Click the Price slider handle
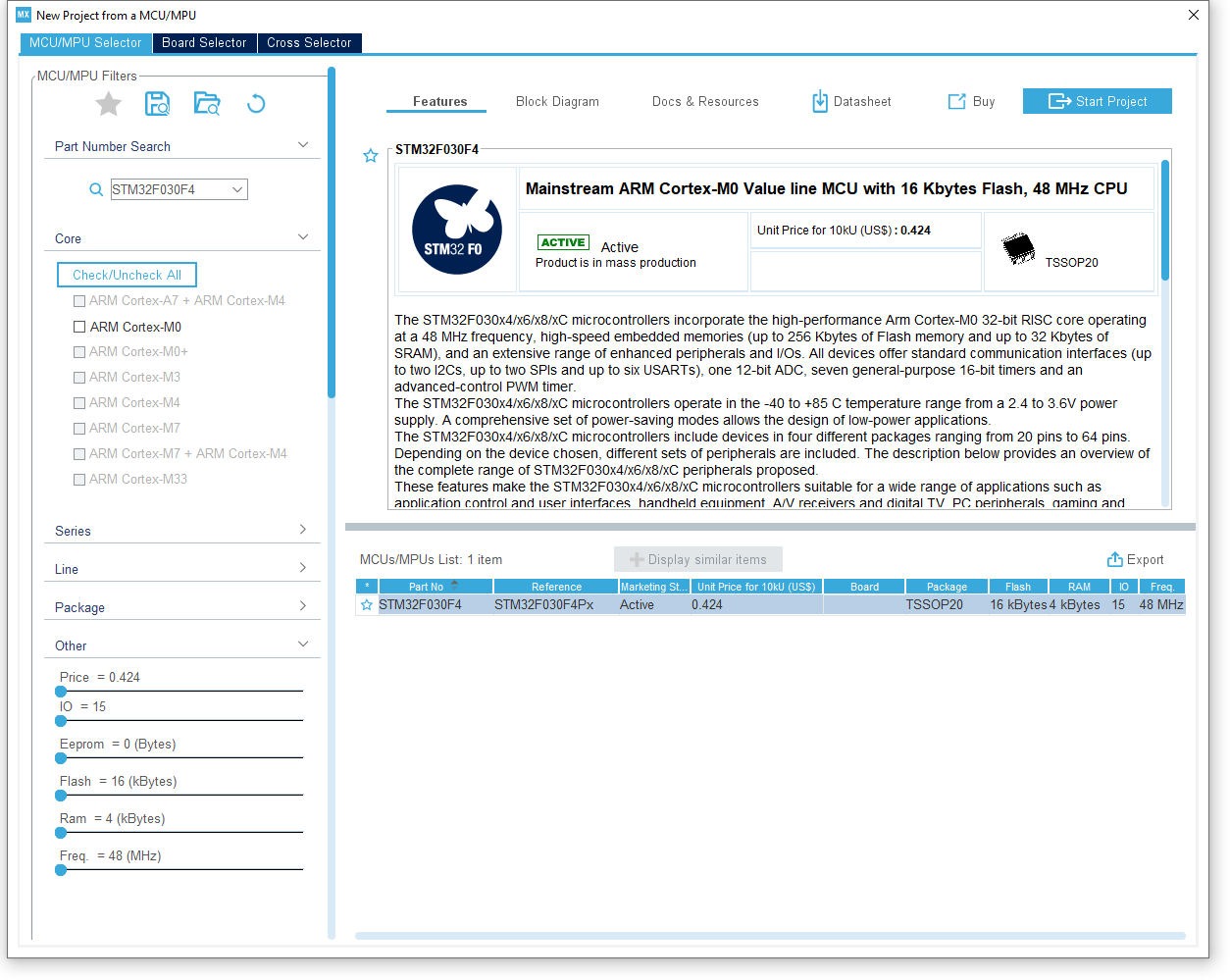The width and height of the screenshot is (1230, 980). [61, 692]
